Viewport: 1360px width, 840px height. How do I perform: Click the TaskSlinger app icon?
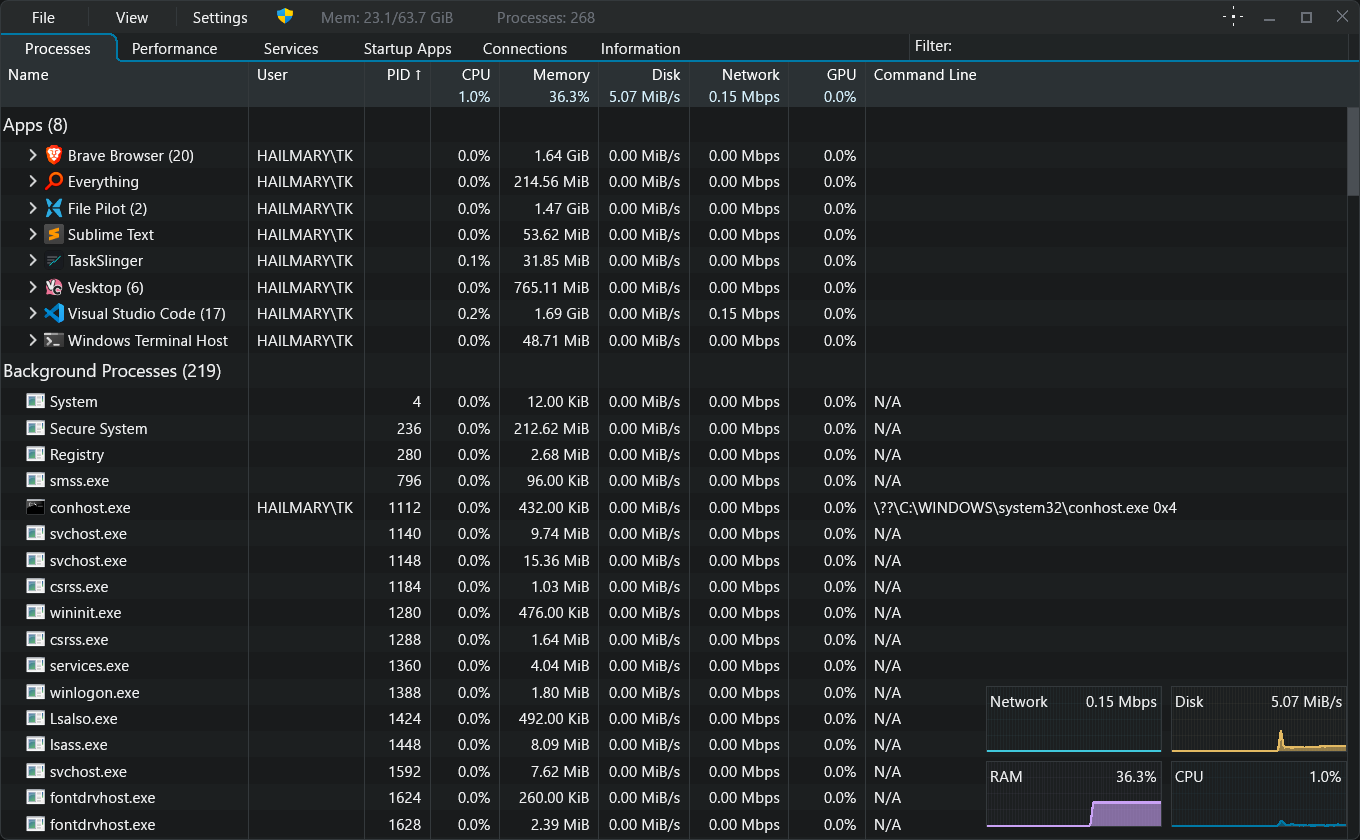click(54, 260)
